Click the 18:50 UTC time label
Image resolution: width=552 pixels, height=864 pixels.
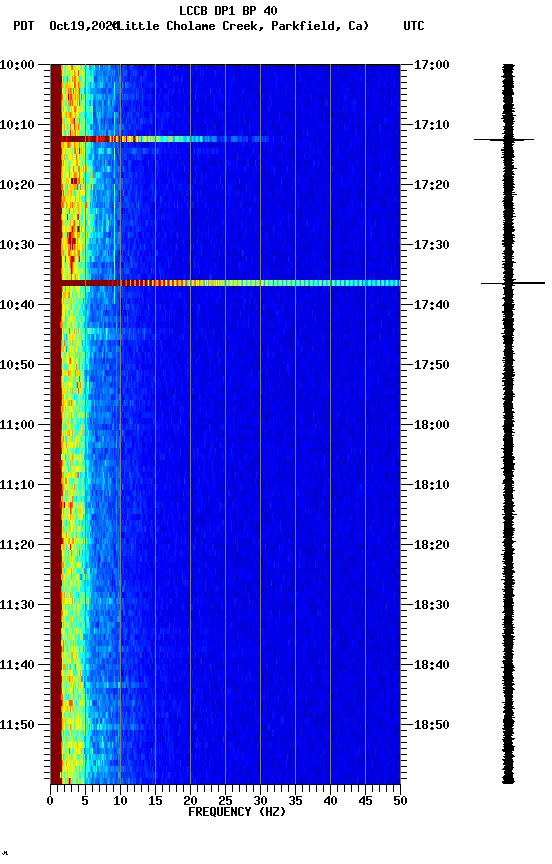point(432,726)
